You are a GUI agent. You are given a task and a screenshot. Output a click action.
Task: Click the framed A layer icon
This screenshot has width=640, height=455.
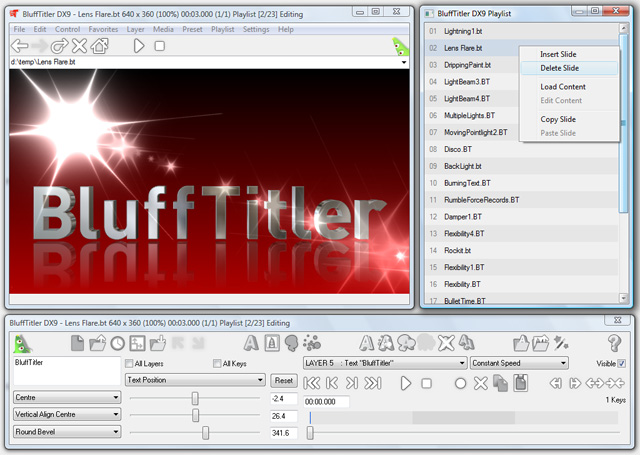[272, 343]
